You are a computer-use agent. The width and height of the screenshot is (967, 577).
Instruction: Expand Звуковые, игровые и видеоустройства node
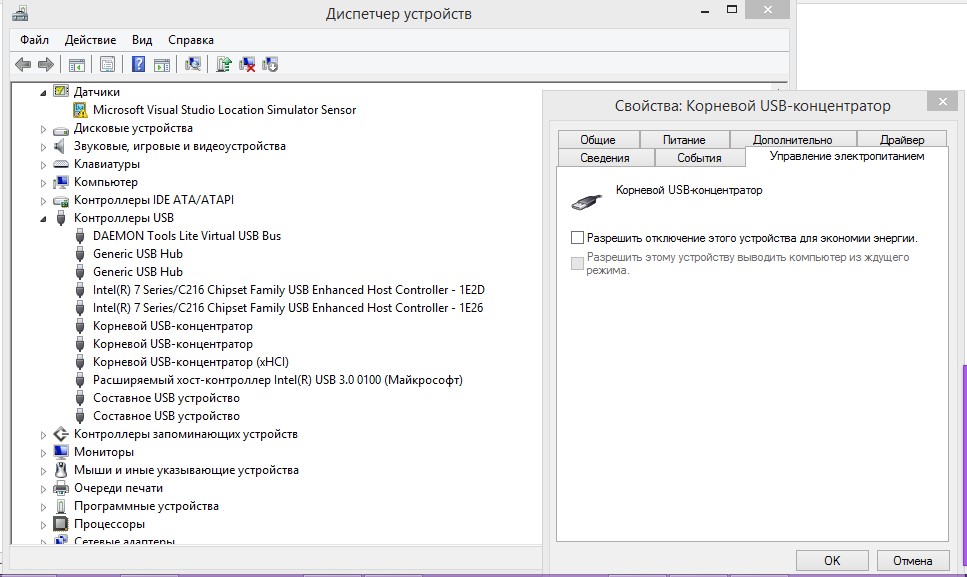(43, 147)
